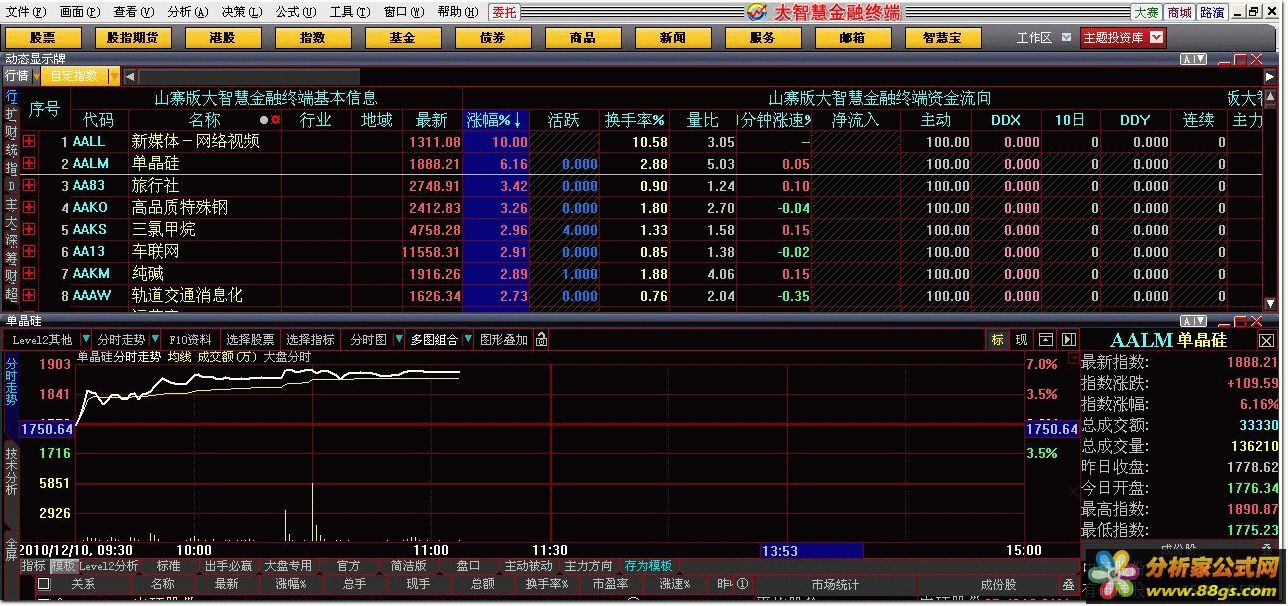1288x606 pixels.
Task: Select the 模板 bottom tab
Action: [62, 566]
